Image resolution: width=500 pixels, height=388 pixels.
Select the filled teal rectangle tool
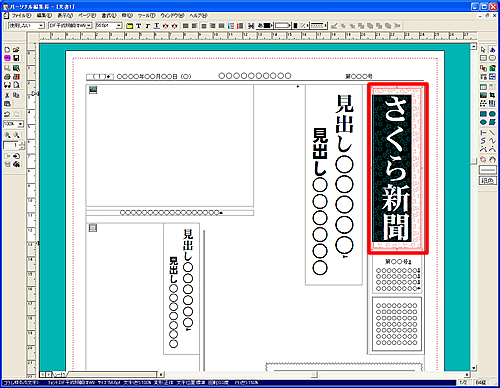pyautogui.click(x=483, y=114)
